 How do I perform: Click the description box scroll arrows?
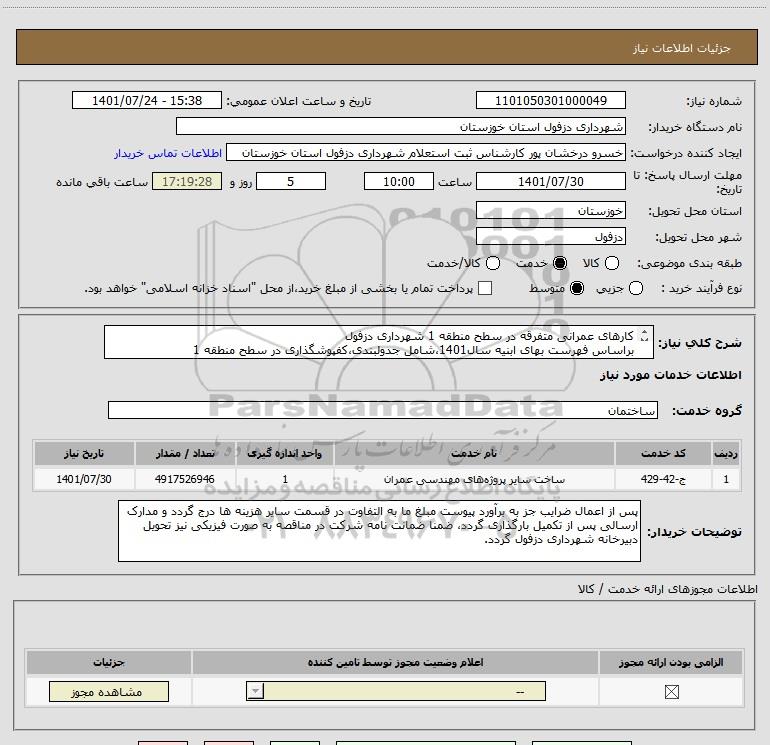645,336
